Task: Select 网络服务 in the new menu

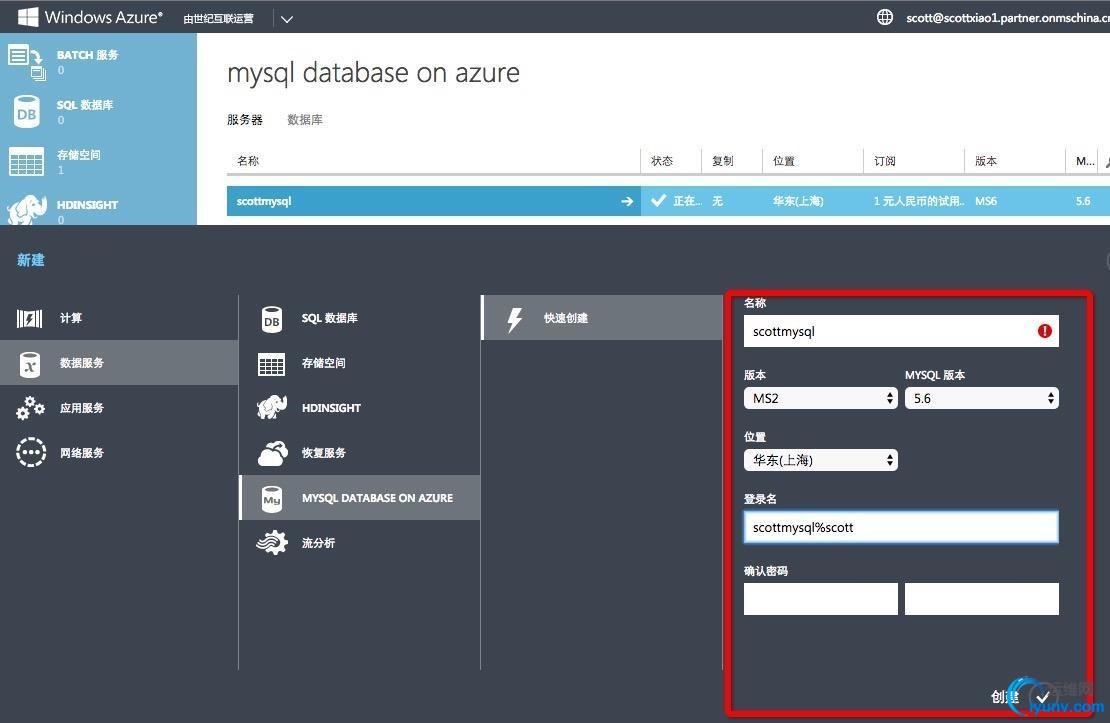Action: (119, 452)
